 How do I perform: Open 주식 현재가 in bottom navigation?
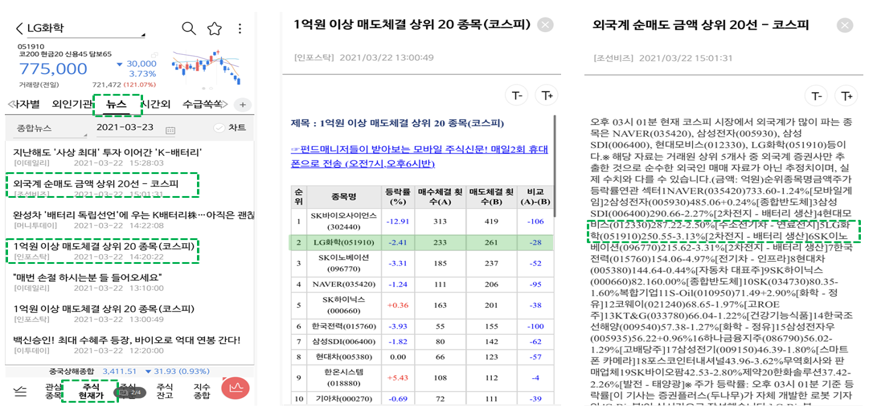tap(90, 391)
